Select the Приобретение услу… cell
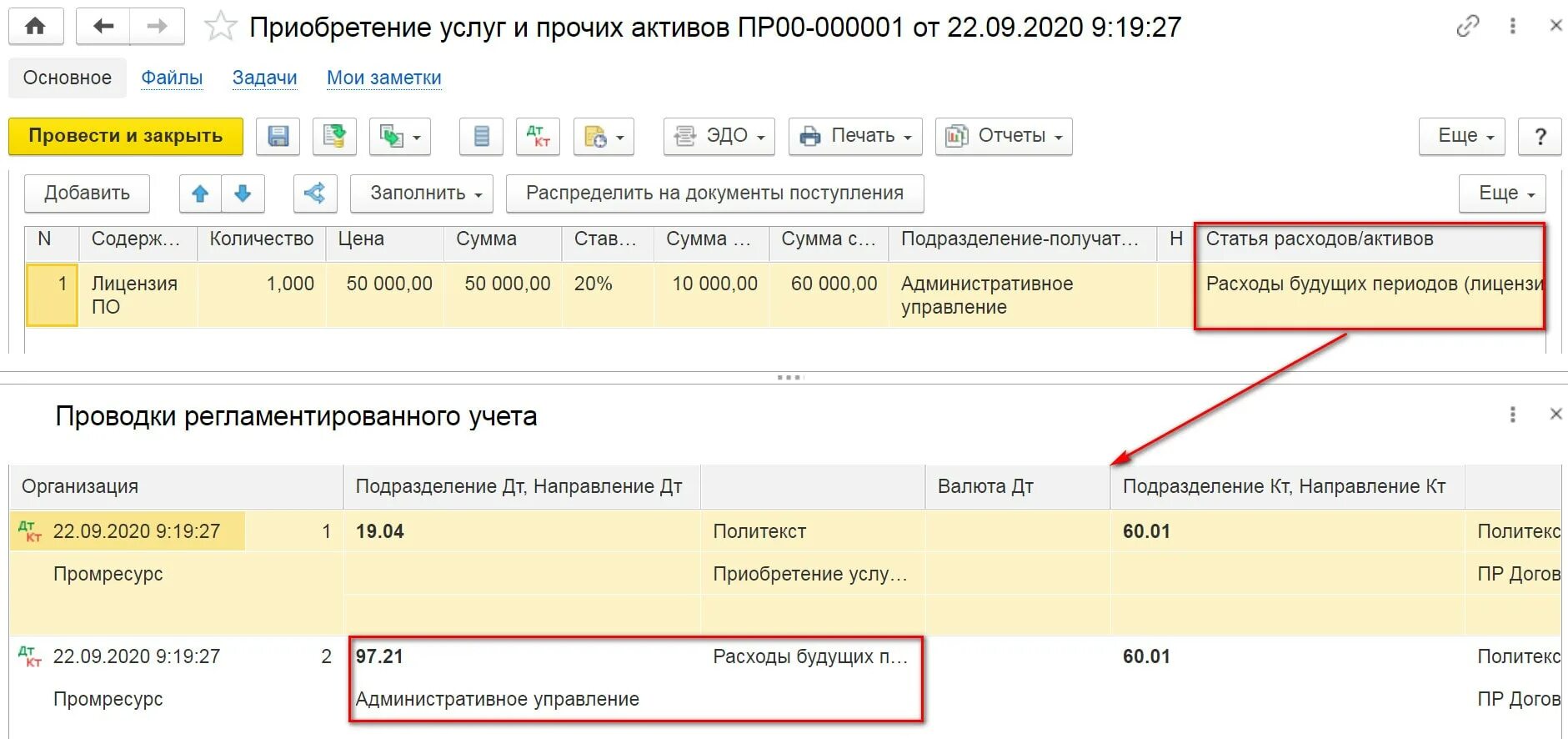Viewport: 1568px width, 739px height. [812, 574]
